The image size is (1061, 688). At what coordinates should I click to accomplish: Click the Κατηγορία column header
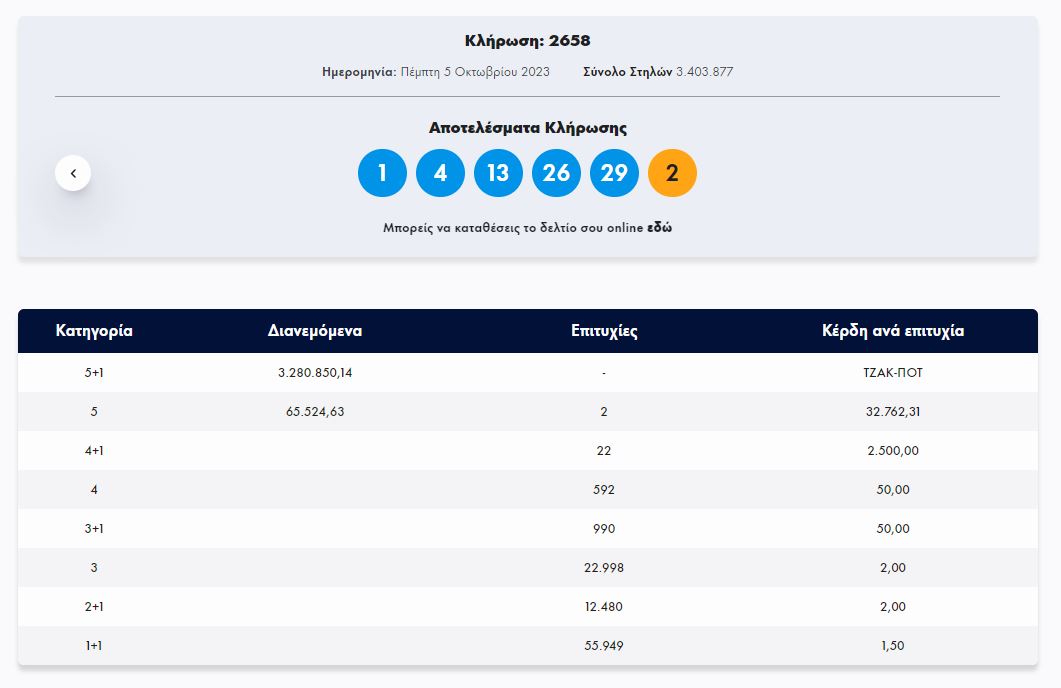tap(95, 330)
